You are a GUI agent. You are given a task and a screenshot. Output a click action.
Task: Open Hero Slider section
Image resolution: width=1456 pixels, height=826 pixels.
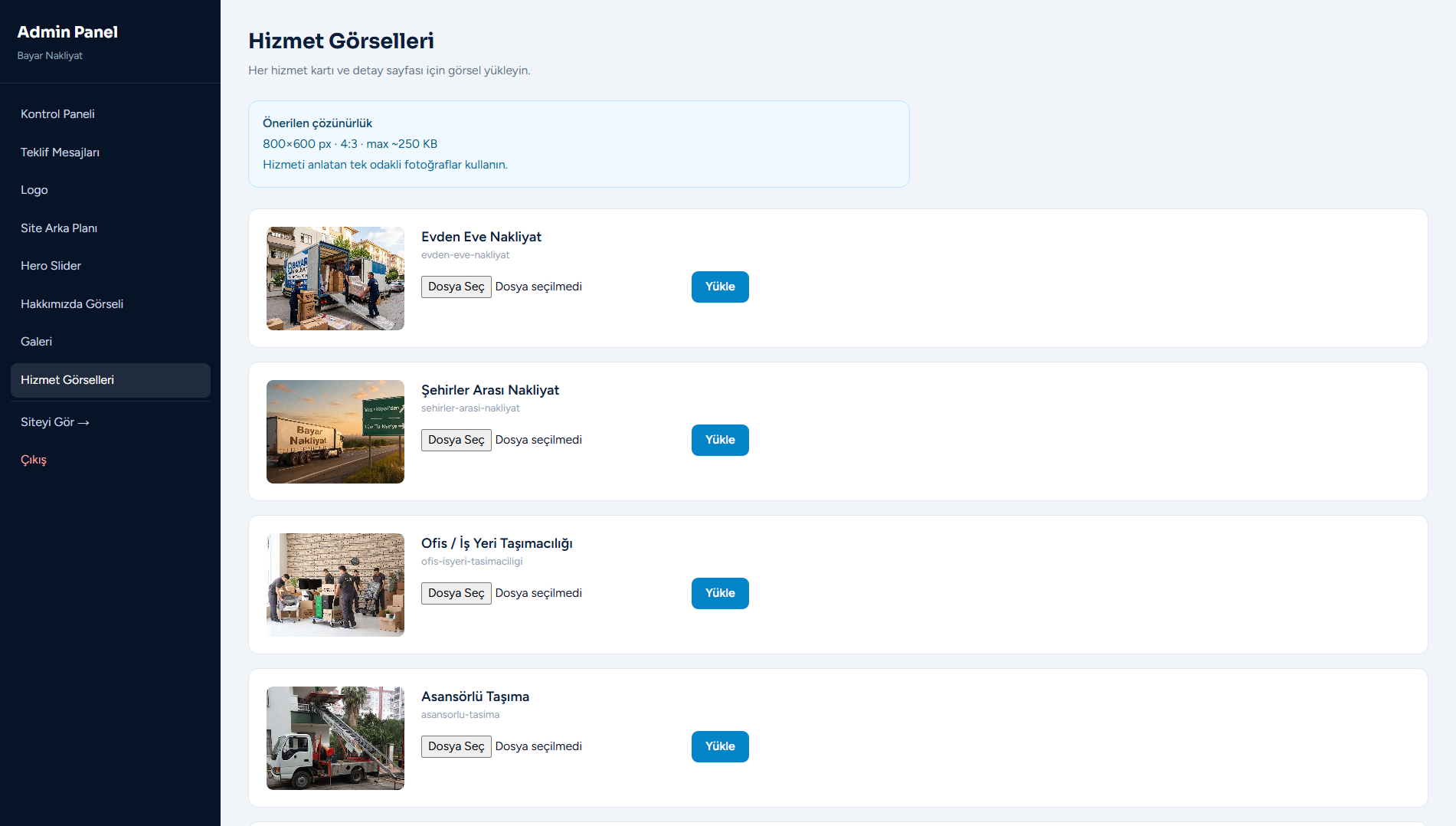click(x=110, y=266)
